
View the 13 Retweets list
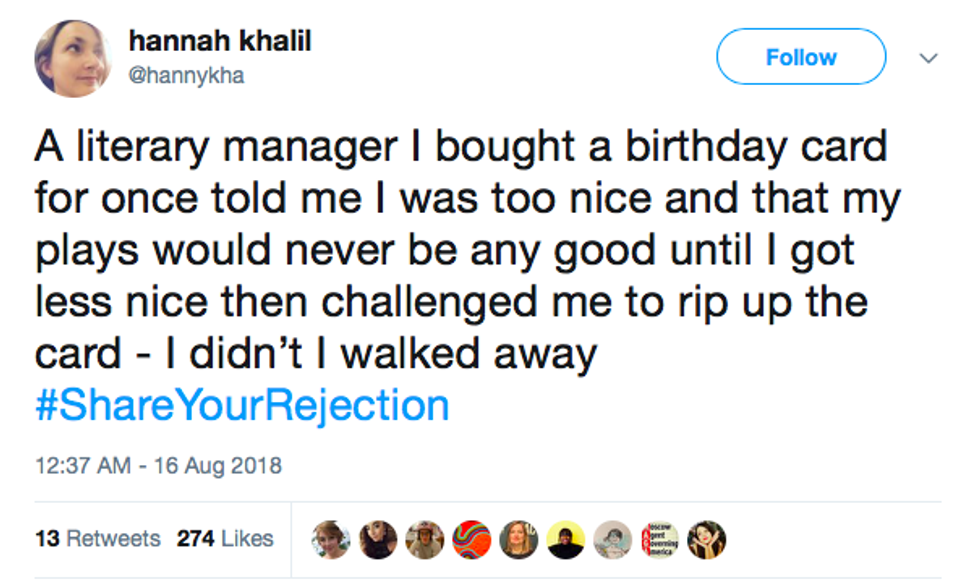point(97,538)
